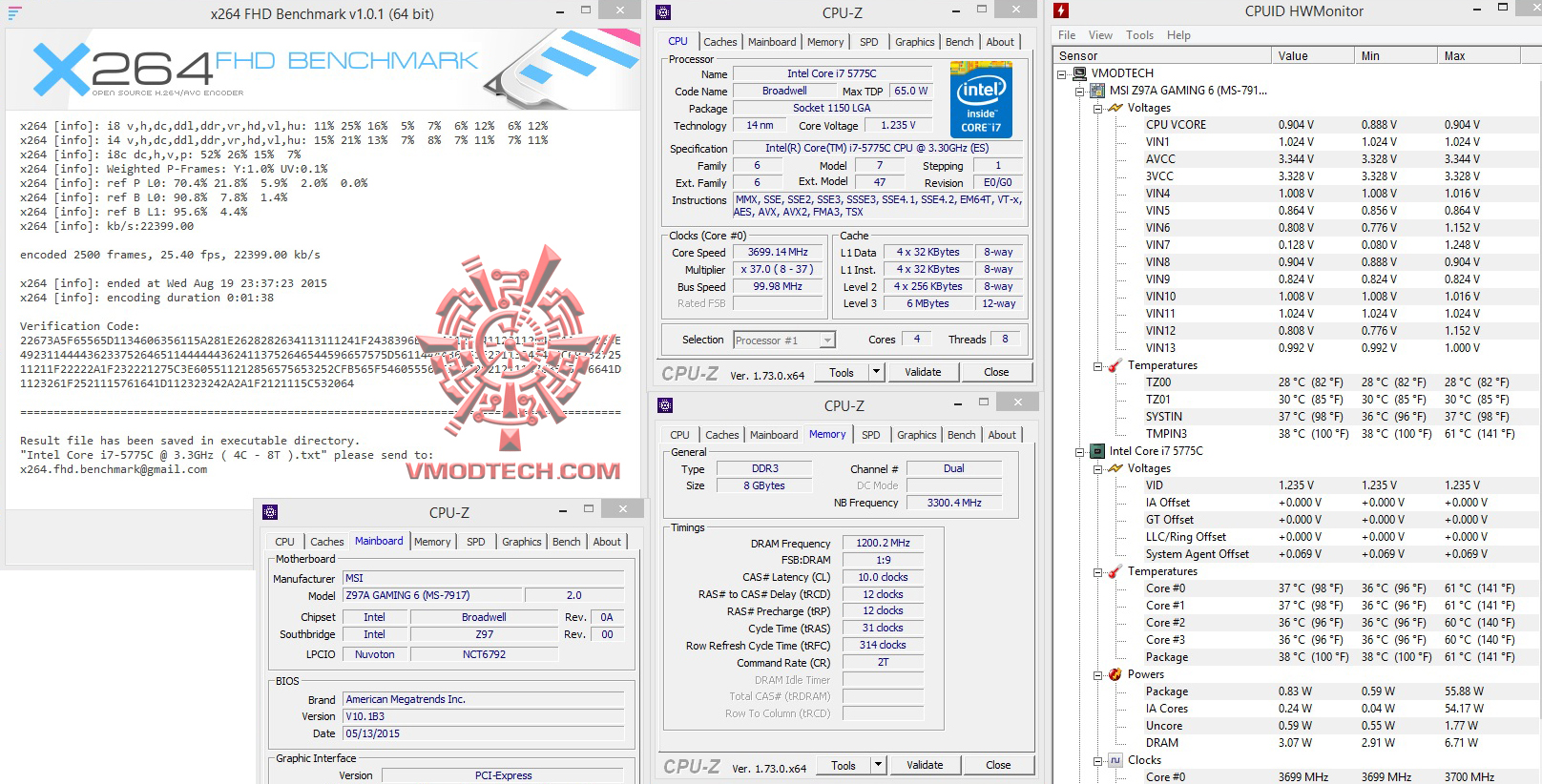The height and width of the screenshot is (784, 1542).
Task: Collapse the Clocks group in HWMonitor
Action: 1097,760
